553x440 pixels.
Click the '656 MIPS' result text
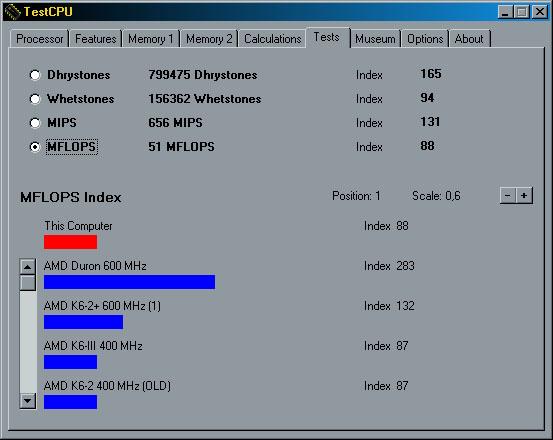175,123
